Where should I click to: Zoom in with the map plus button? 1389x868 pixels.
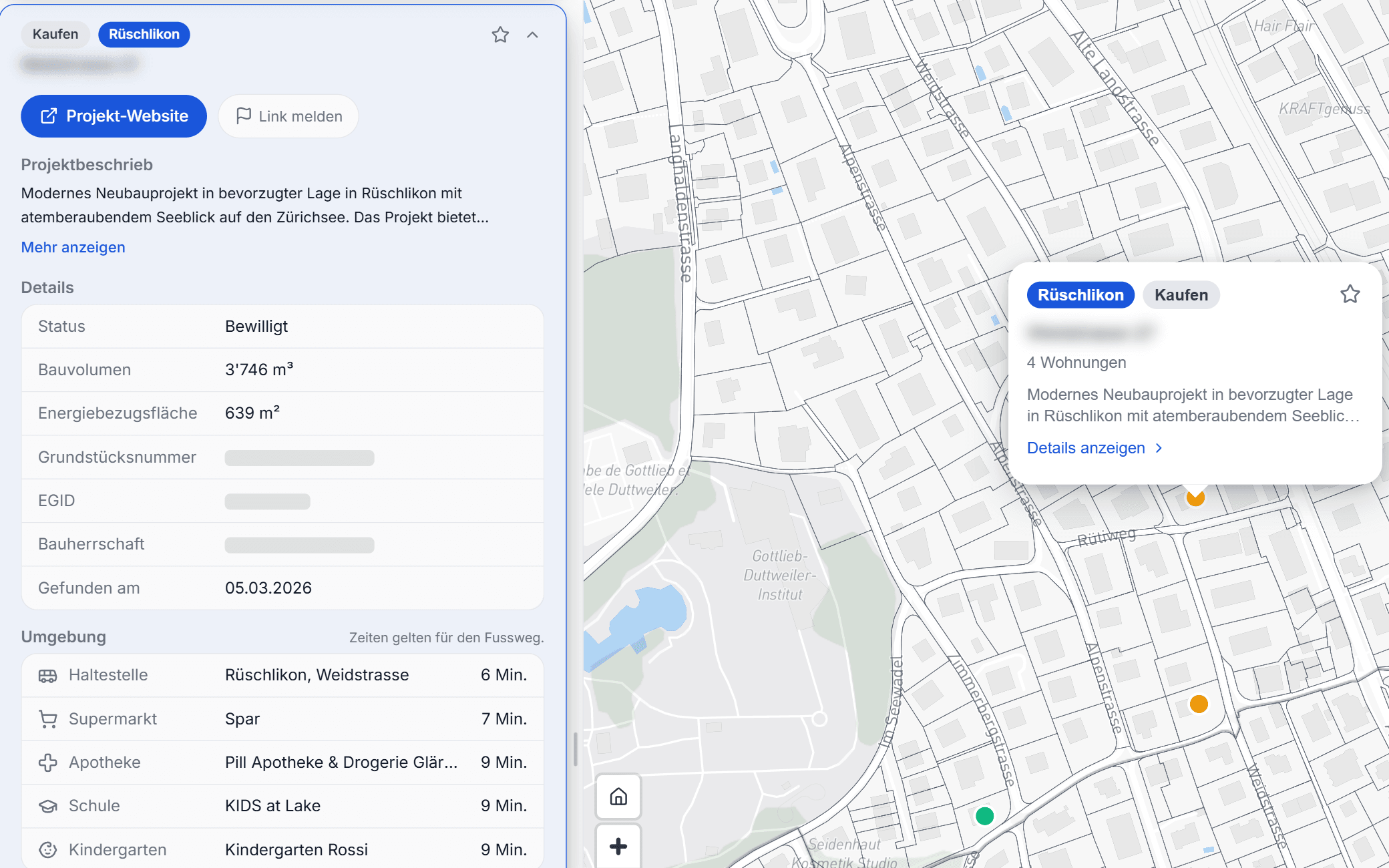pos(618,846)
